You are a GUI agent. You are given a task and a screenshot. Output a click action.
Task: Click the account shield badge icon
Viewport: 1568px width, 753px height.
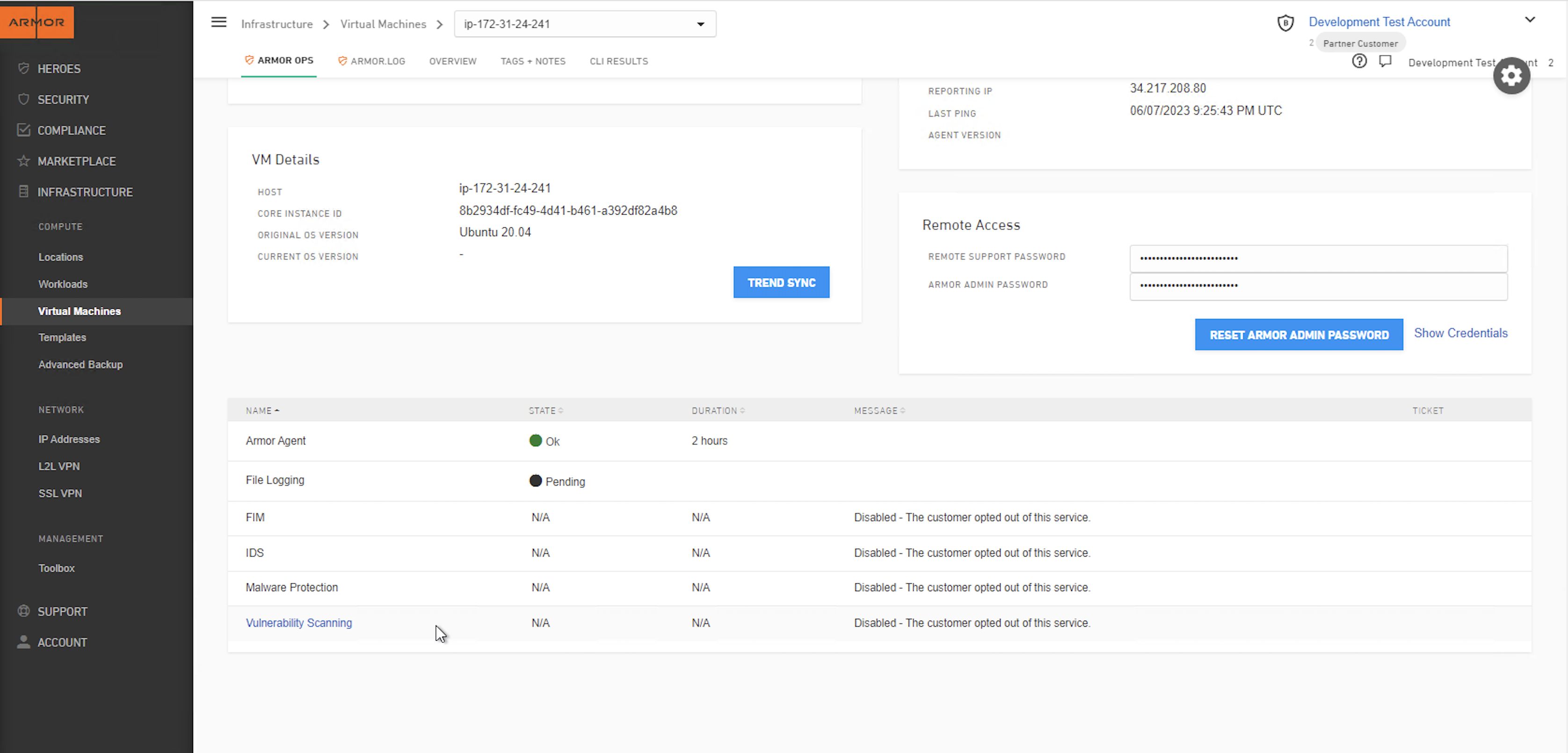pos(1285,23)
